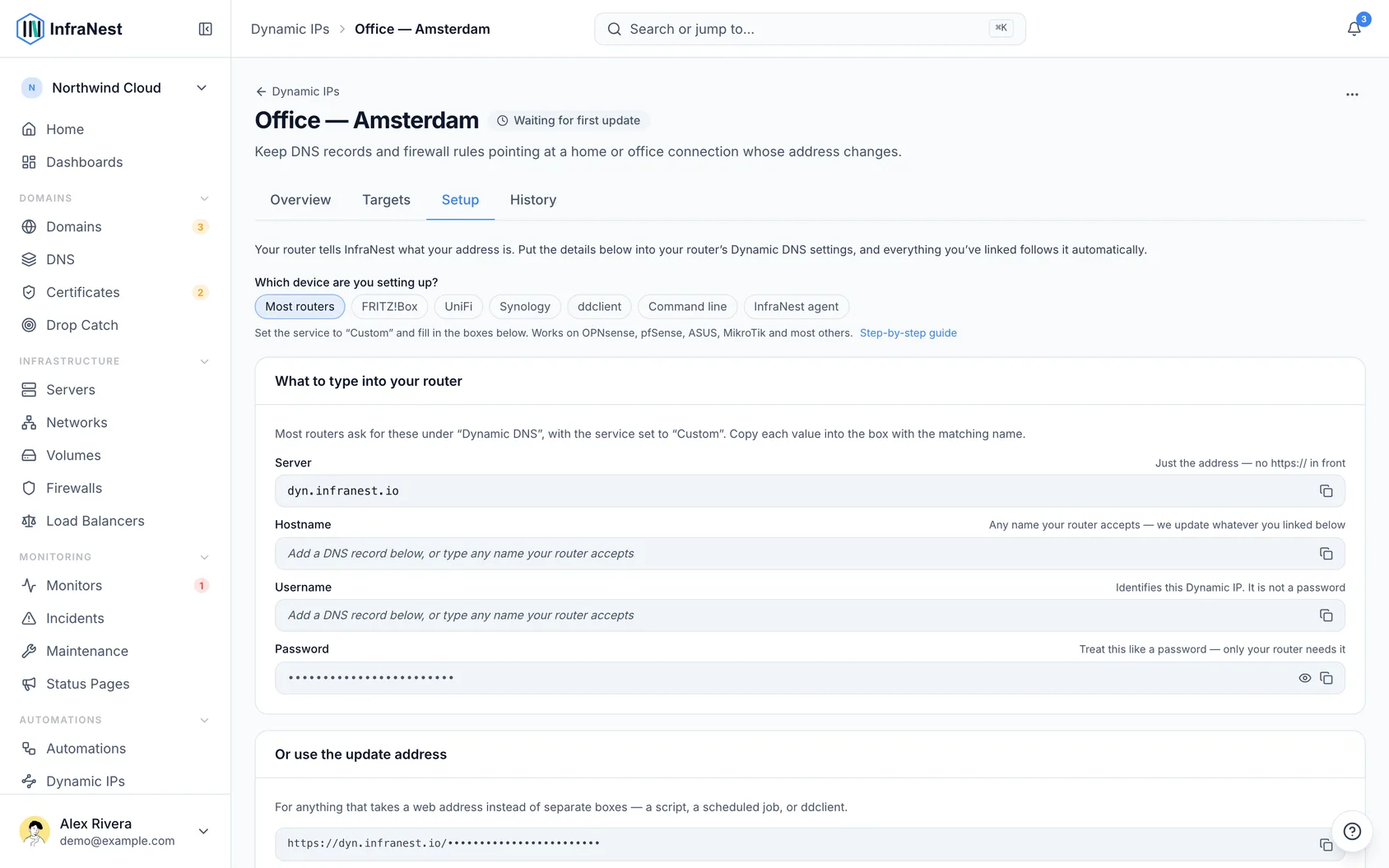Focus the Search or jump to field
Screen dimensions: 1389x868
[x=810, y=29]
